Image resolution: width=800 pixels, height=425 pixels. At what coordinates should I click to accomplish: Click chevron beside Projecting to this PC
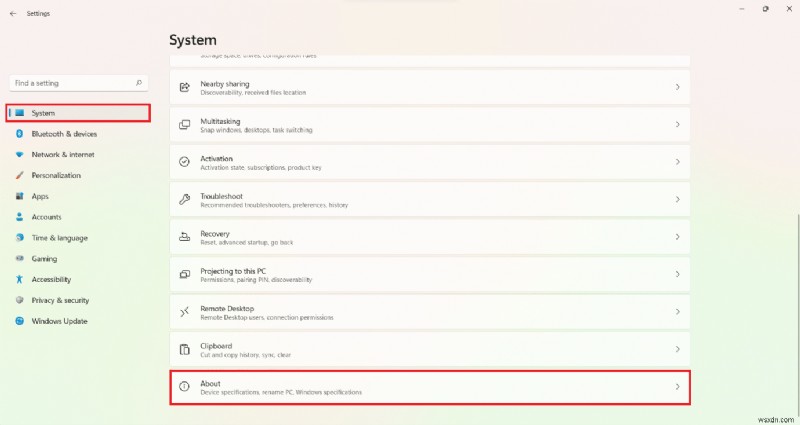pyautogui.click(x=678, y=274)
